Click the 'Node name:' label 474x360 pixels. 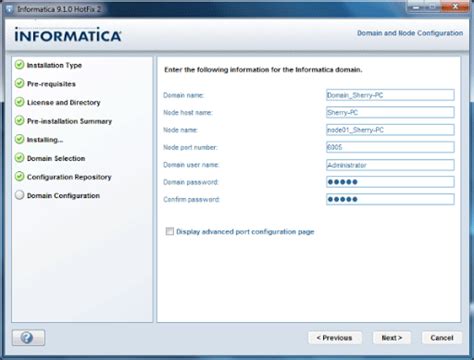click(180, 130)
